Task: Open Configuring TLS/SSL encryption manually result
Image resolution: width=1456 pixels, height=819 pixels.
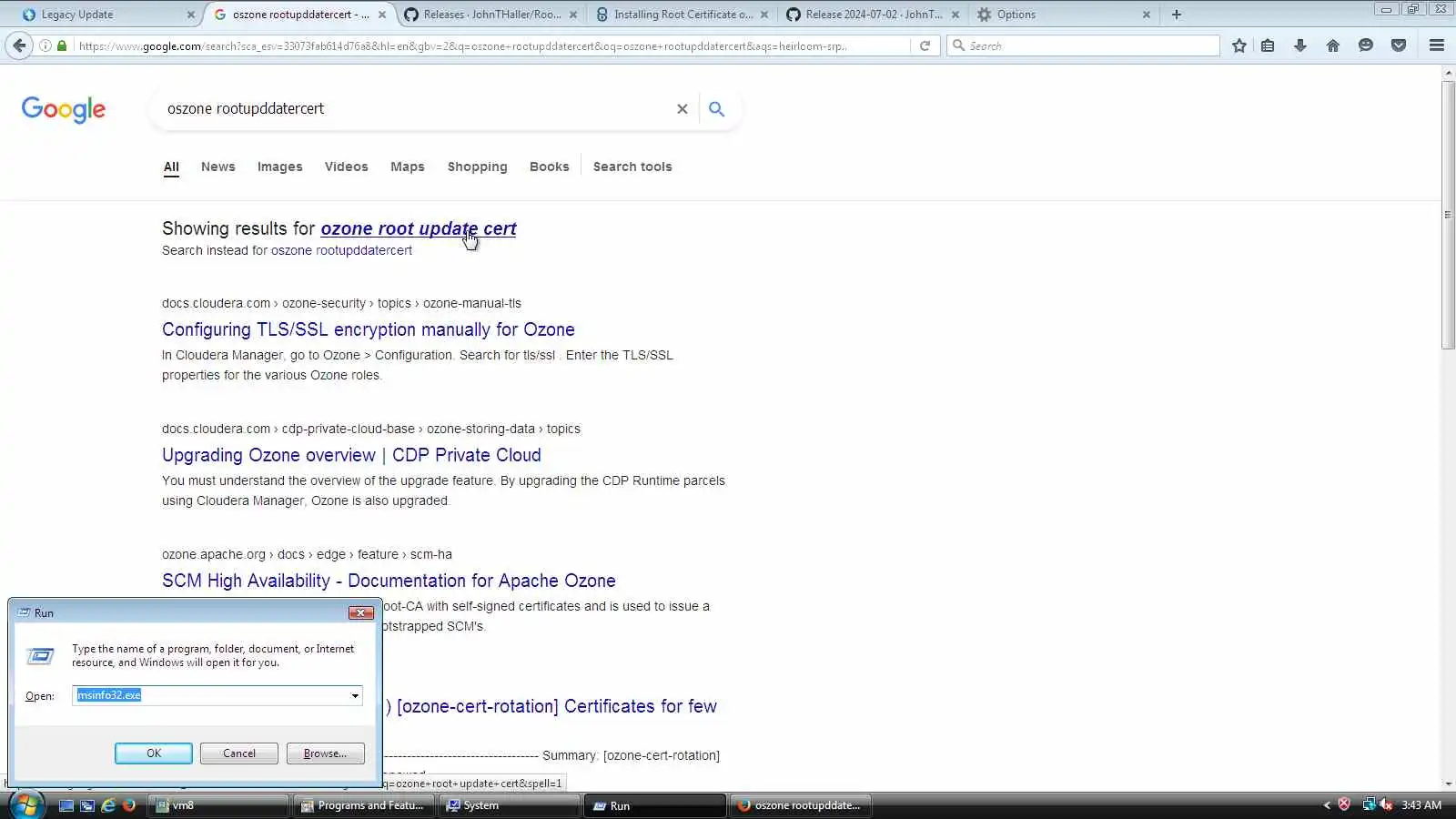Action: point(369,329)
